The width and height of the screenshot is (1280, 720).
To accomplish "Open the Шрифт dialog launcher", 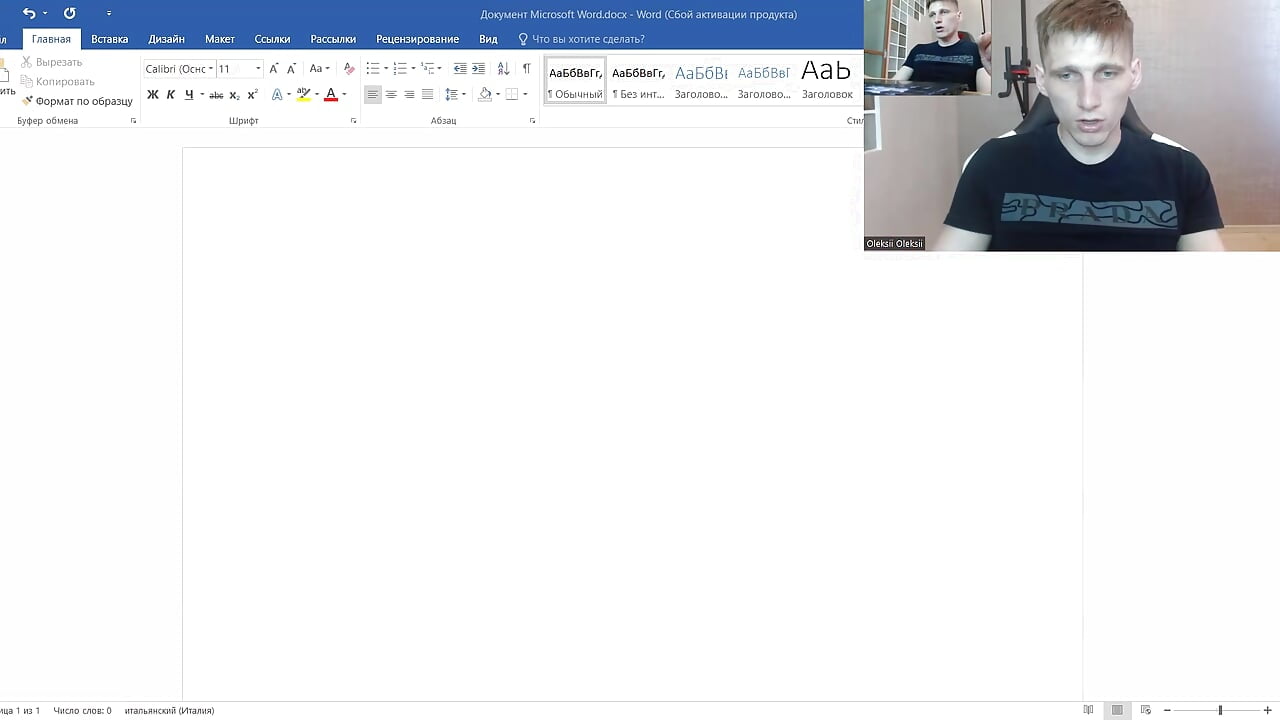I will pos(353,121).
